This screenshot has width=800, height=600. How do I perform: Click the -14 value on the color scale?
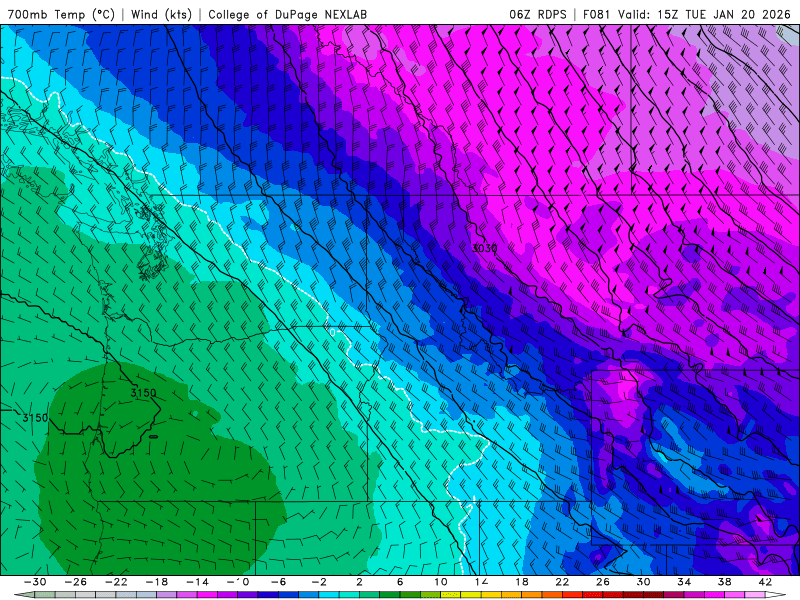pos(197,582)
